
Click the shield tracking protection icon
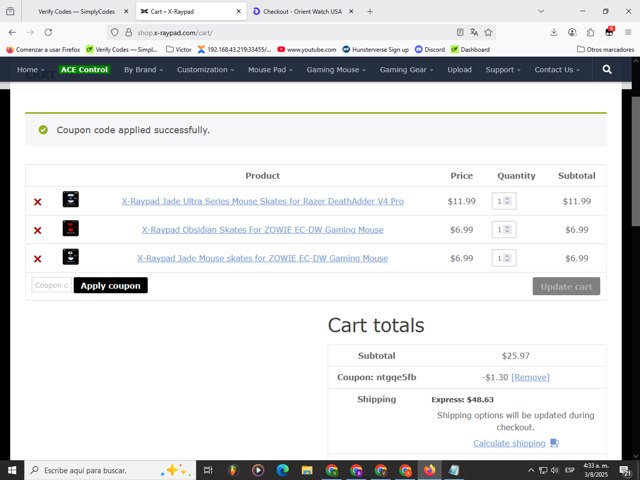115,32
